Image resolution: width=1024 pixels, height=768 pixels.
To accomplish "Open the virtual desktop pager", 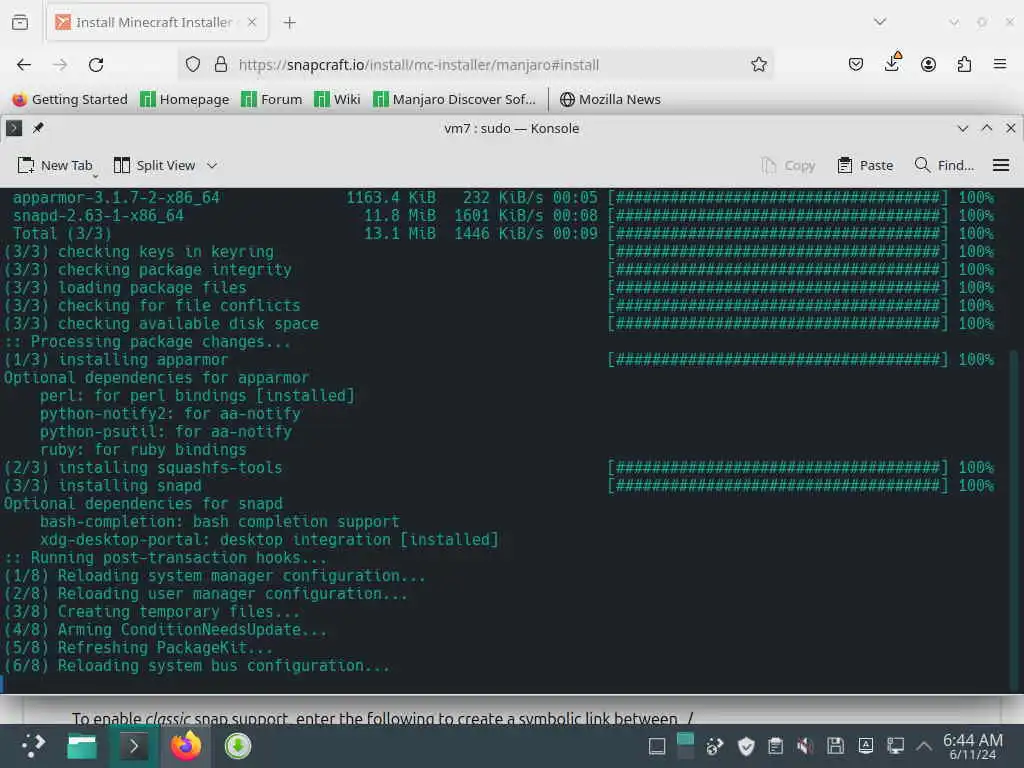I will coord(686,746).
